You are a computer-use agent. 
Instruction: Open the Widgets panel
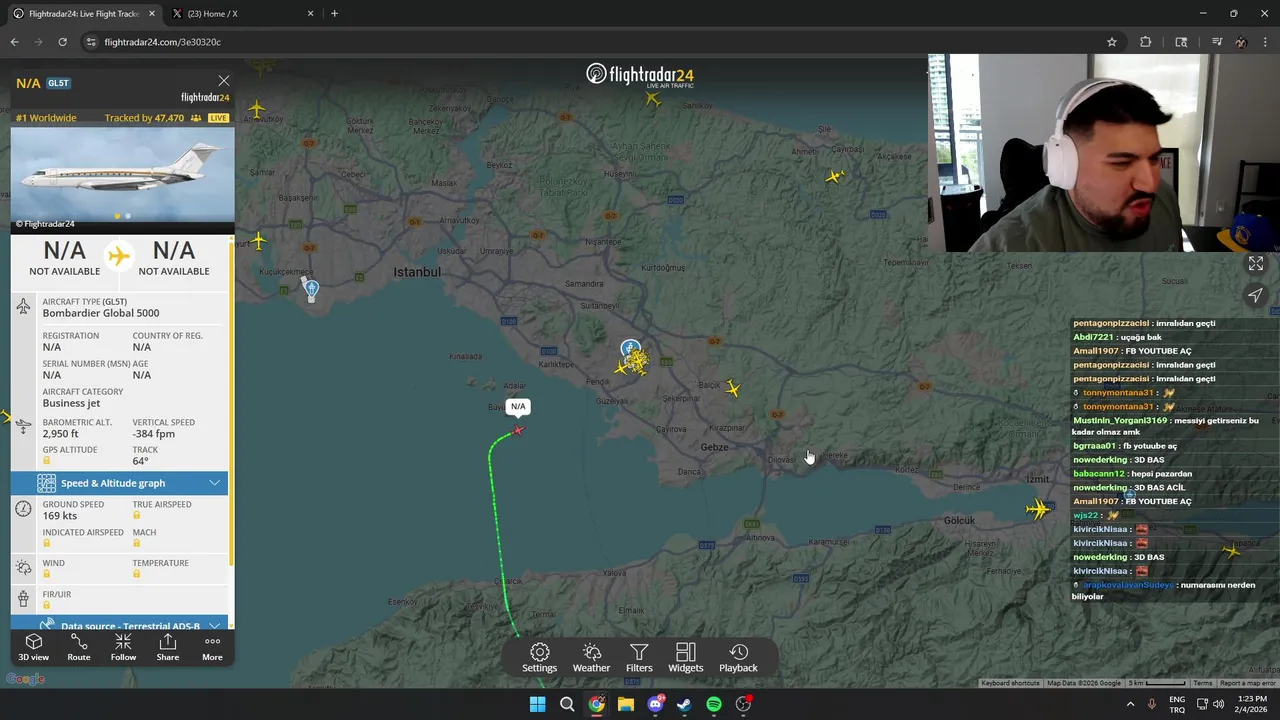coord(685,658)
